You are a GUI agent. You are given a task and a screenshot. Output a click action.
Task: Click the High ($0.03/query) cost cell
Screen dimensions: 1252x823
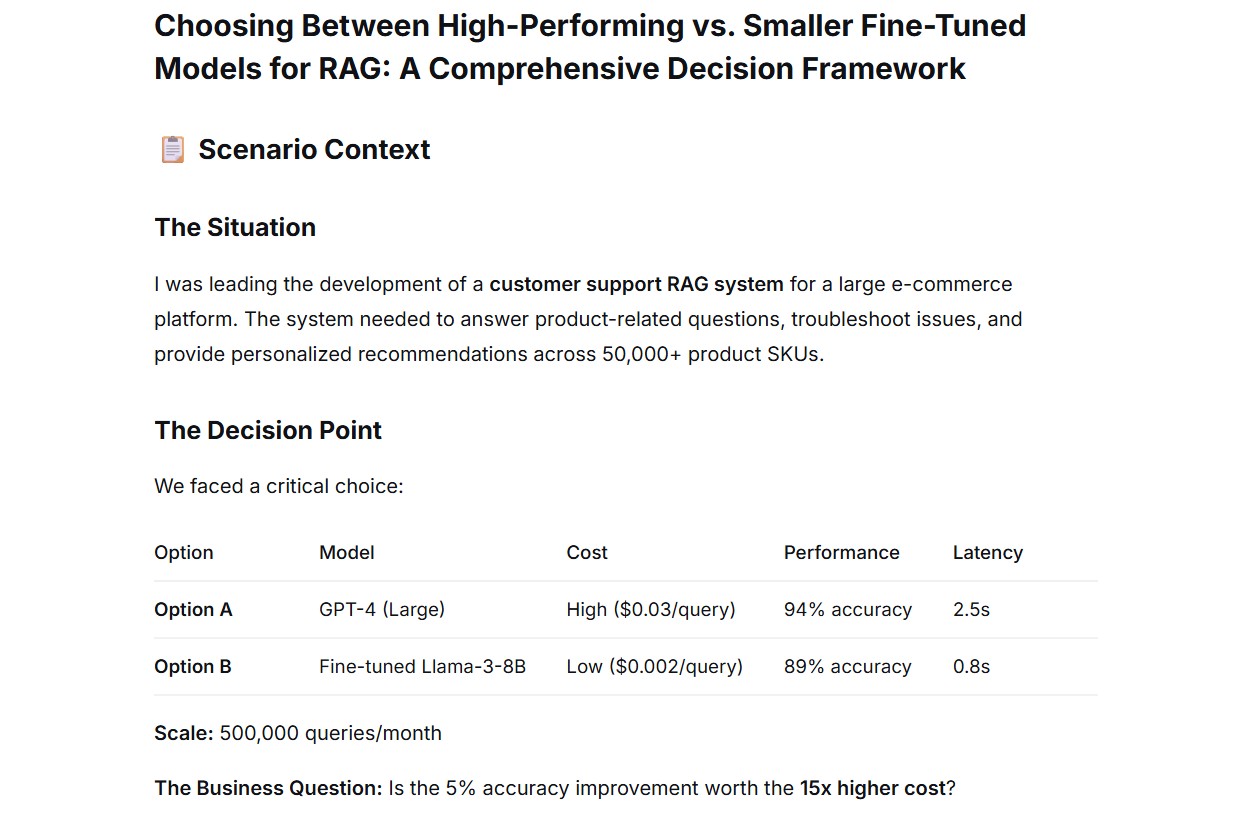(651, 610)
